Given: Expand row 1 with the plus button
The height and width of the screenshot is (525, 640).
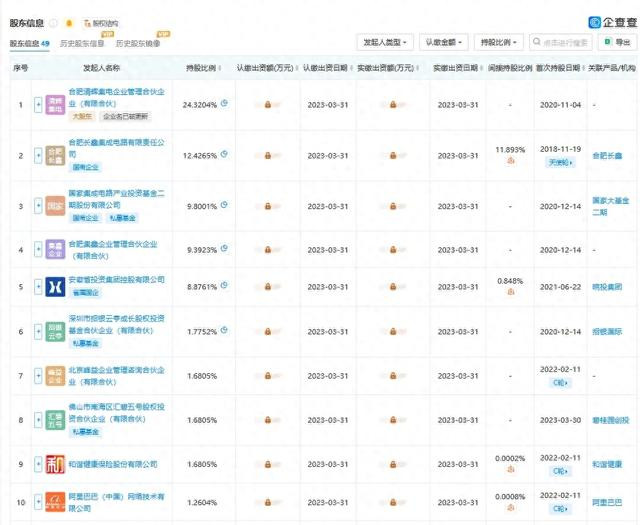Looking at the screenshot, I should point(38,105).
